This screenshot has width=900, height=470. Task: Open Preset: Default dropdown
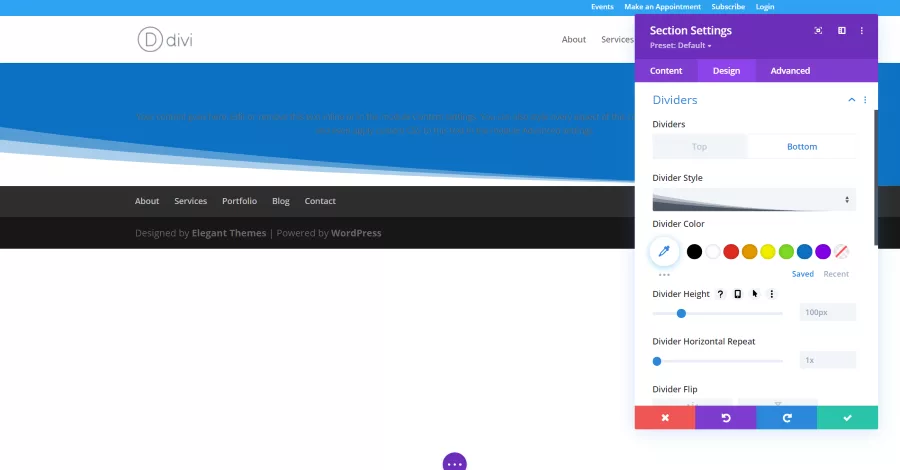[x=680, y=45]
